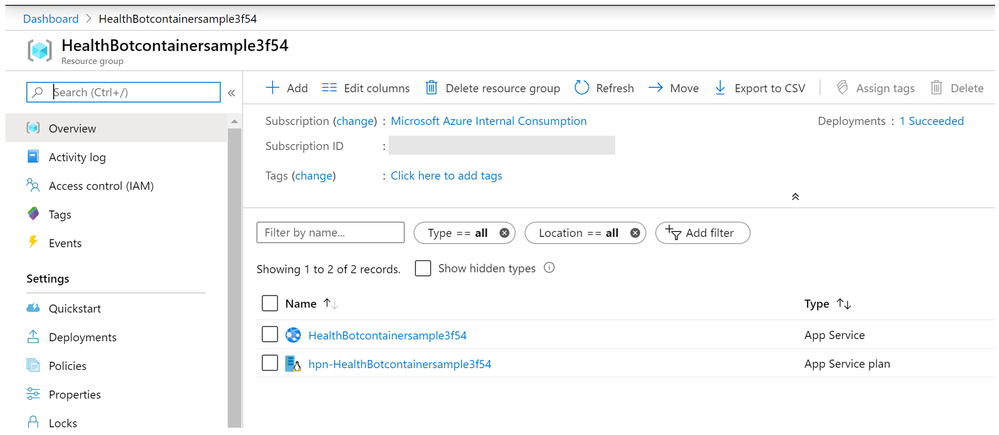Open Microsoft Azure Internal Consumption subscription link
Viewport: 999px width, 435px height.
489,121
